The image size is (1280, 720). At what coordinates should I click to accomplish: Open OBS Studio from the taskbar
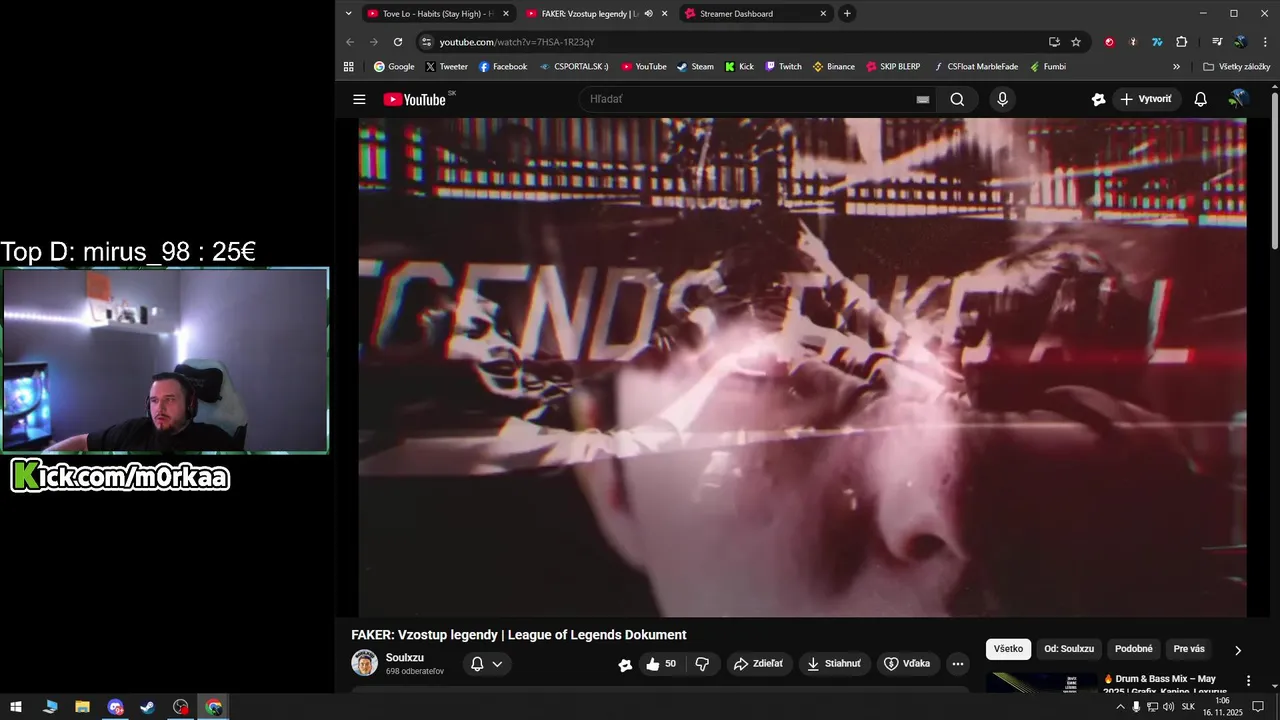[180, 707]
